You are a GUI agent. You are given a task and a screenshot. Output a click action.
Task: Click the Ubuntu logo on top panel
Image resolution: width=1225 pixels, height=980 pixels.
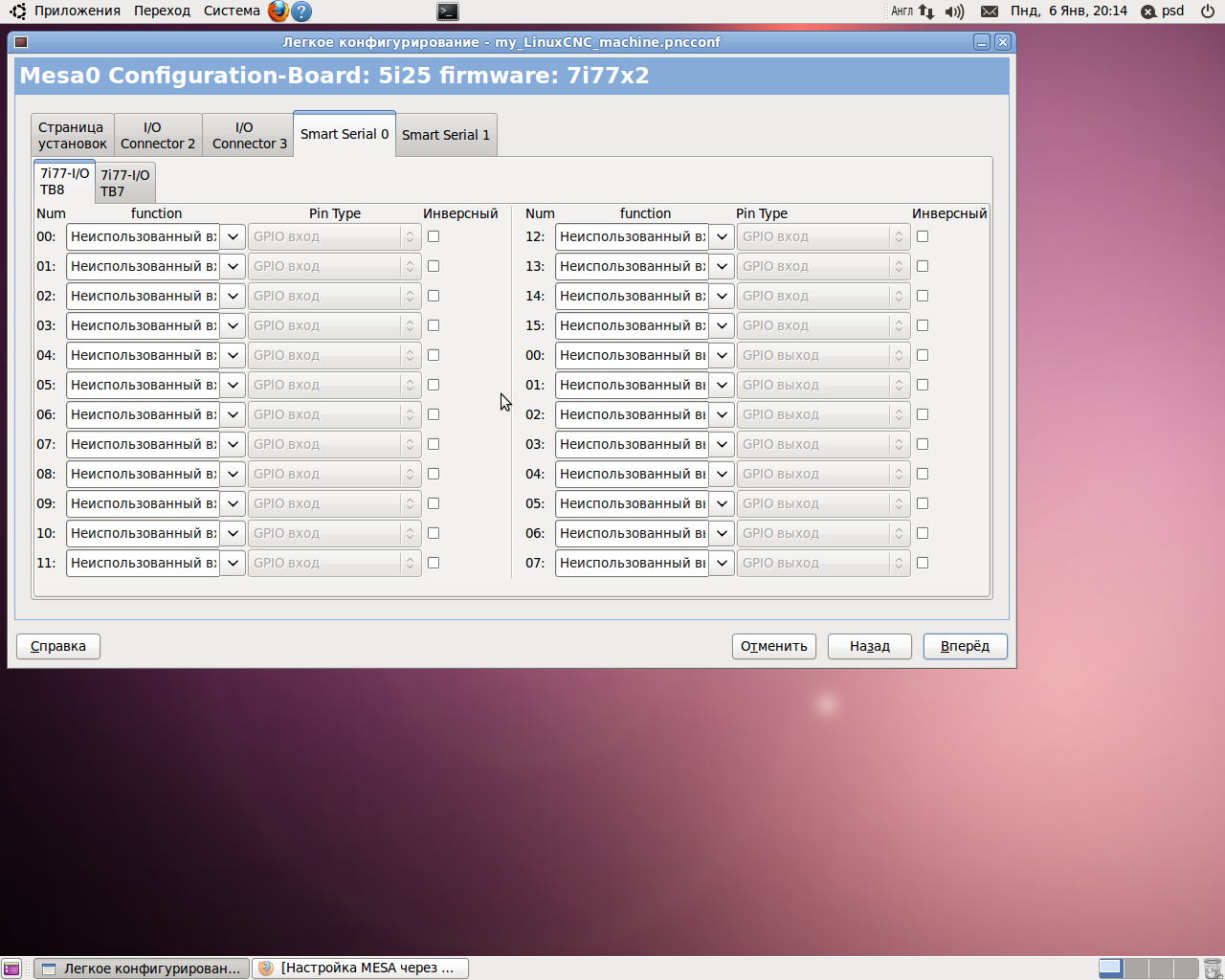(17, 11)
